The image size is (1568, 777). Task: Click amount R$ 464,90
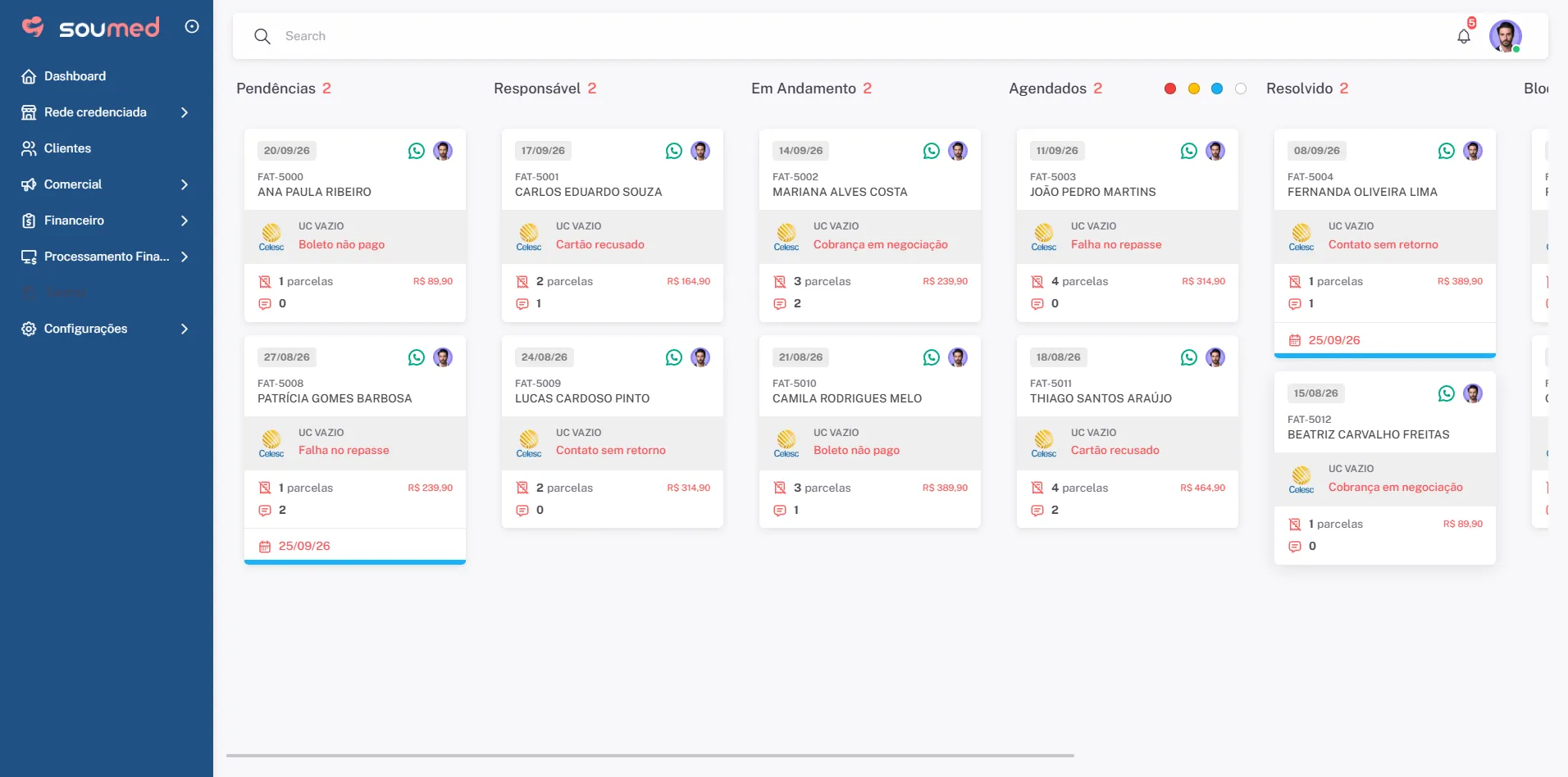(1202, 488)
